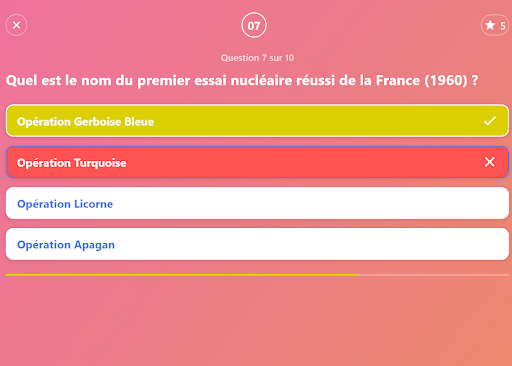
Task: Click the score number 5 beside star
Action: (x=503, y=26)
